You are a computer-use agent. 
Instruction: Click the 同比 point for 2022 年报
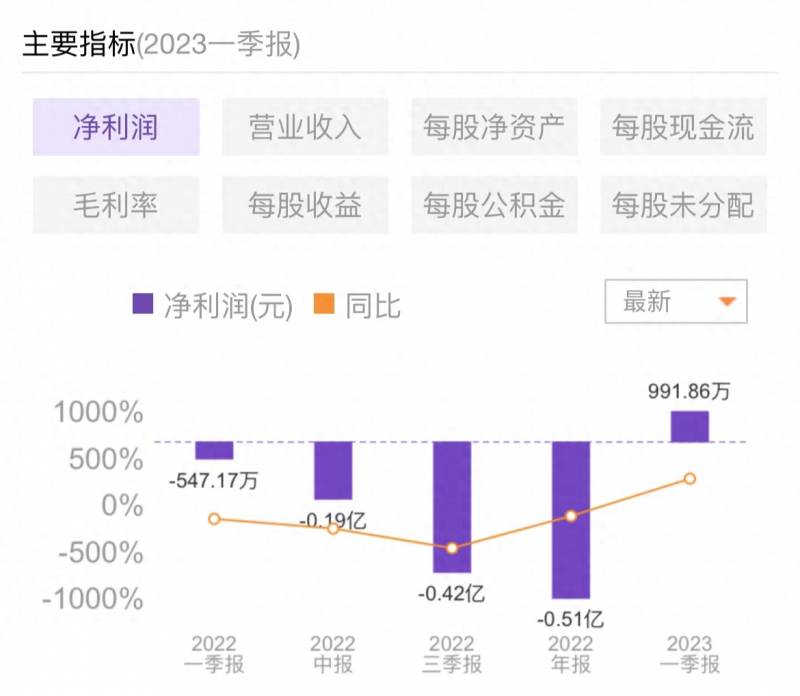tap(571, 516)
